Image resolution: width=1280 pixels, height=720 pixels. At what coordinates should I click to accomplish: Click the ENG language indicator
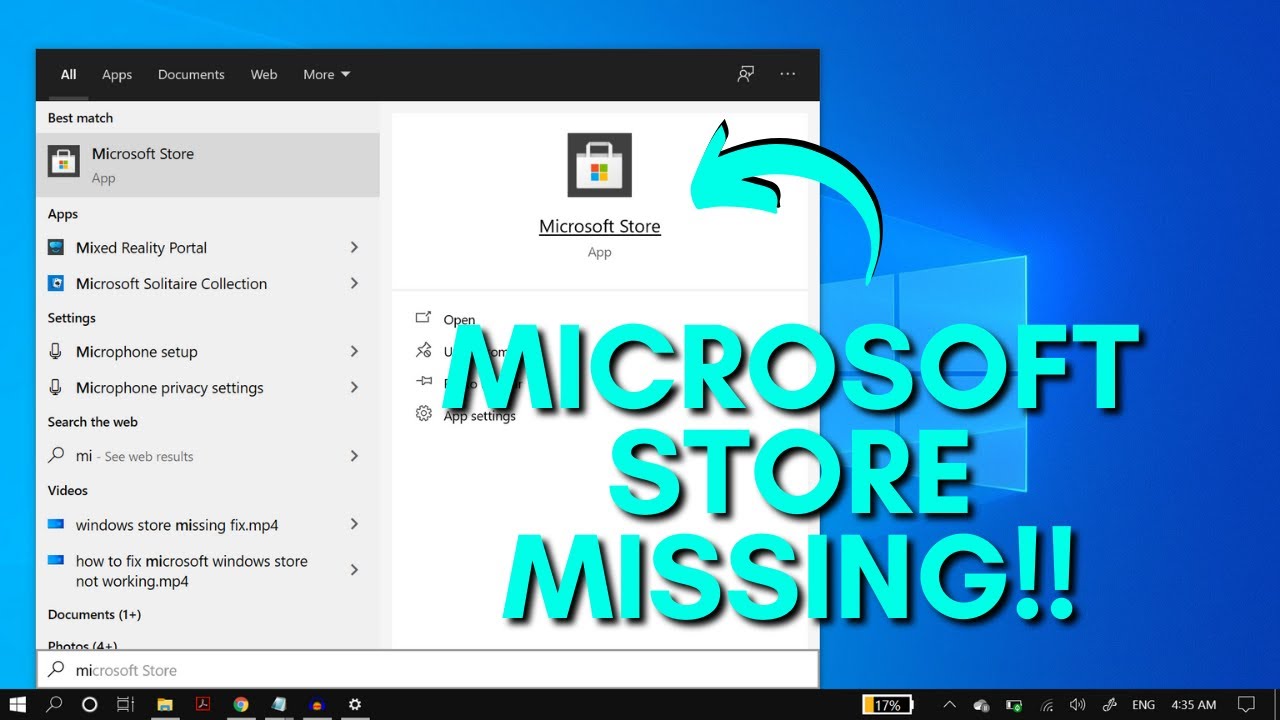(1144, 704)
